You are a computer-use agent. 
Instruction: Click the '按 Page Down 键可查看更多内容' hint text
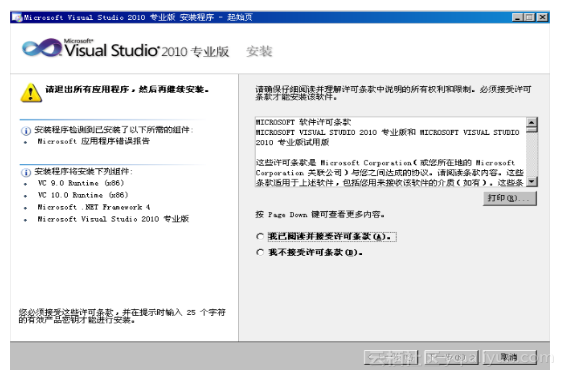click(x=320, y=215)
